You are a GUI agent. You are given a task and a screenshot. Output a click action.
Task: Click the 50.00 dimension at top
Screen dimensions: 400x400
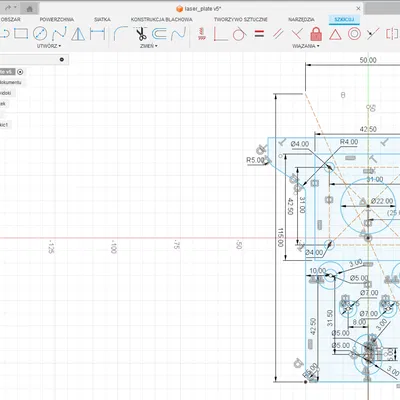(x=368, y=60)
